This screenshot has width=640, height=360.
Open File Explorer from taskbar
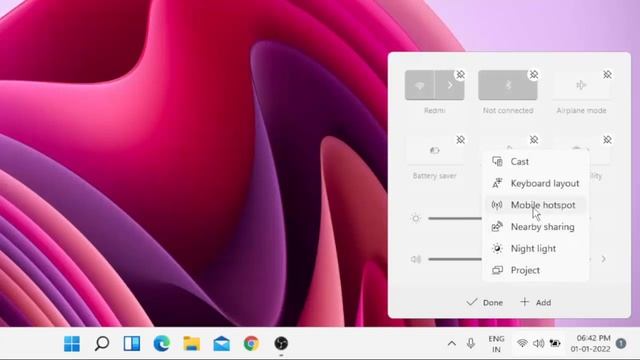(x=191, y=344)
